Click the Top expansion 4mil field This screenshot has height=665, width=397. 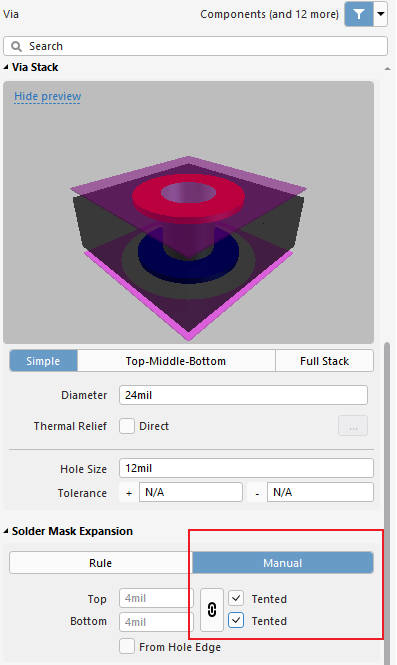tap(156, 598)
